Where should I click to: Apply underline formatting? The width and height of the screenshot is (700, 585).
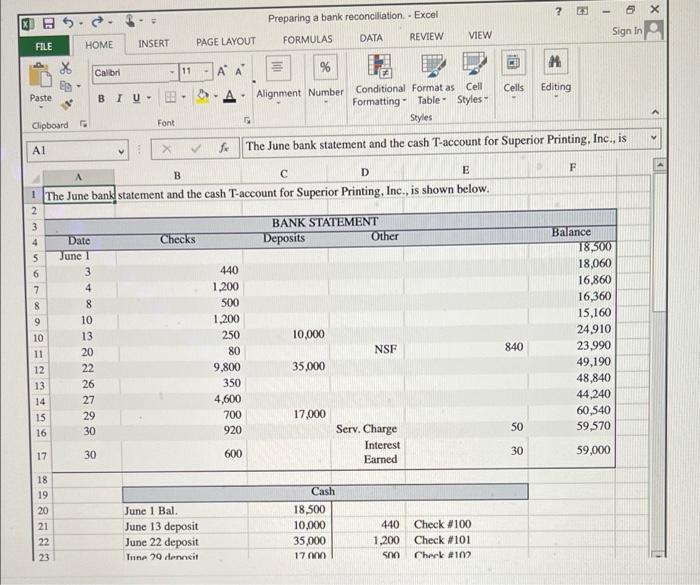tap(136, 98)
